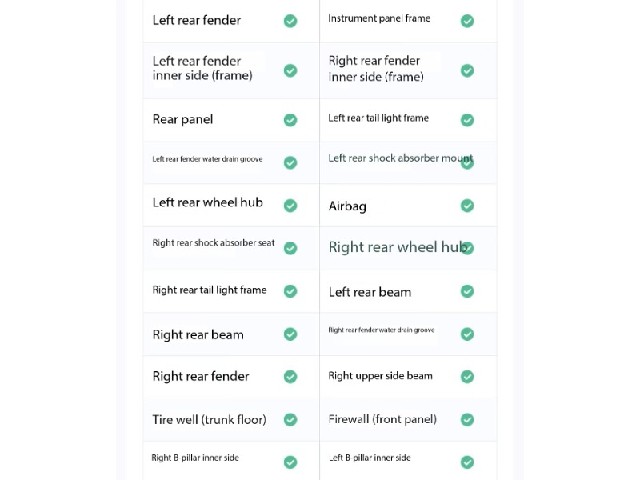Click the check icon for Instrument panel frame
The height and width of the screenshot is (480, 640).
coord(467,21)
